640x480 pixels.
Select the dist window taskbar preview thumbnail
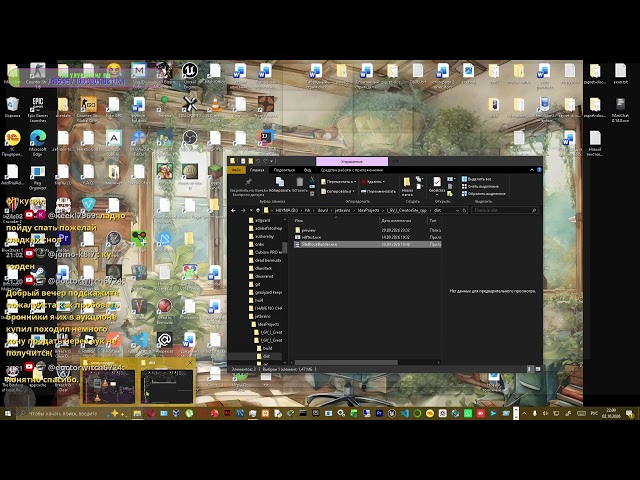tap(167, 383)
